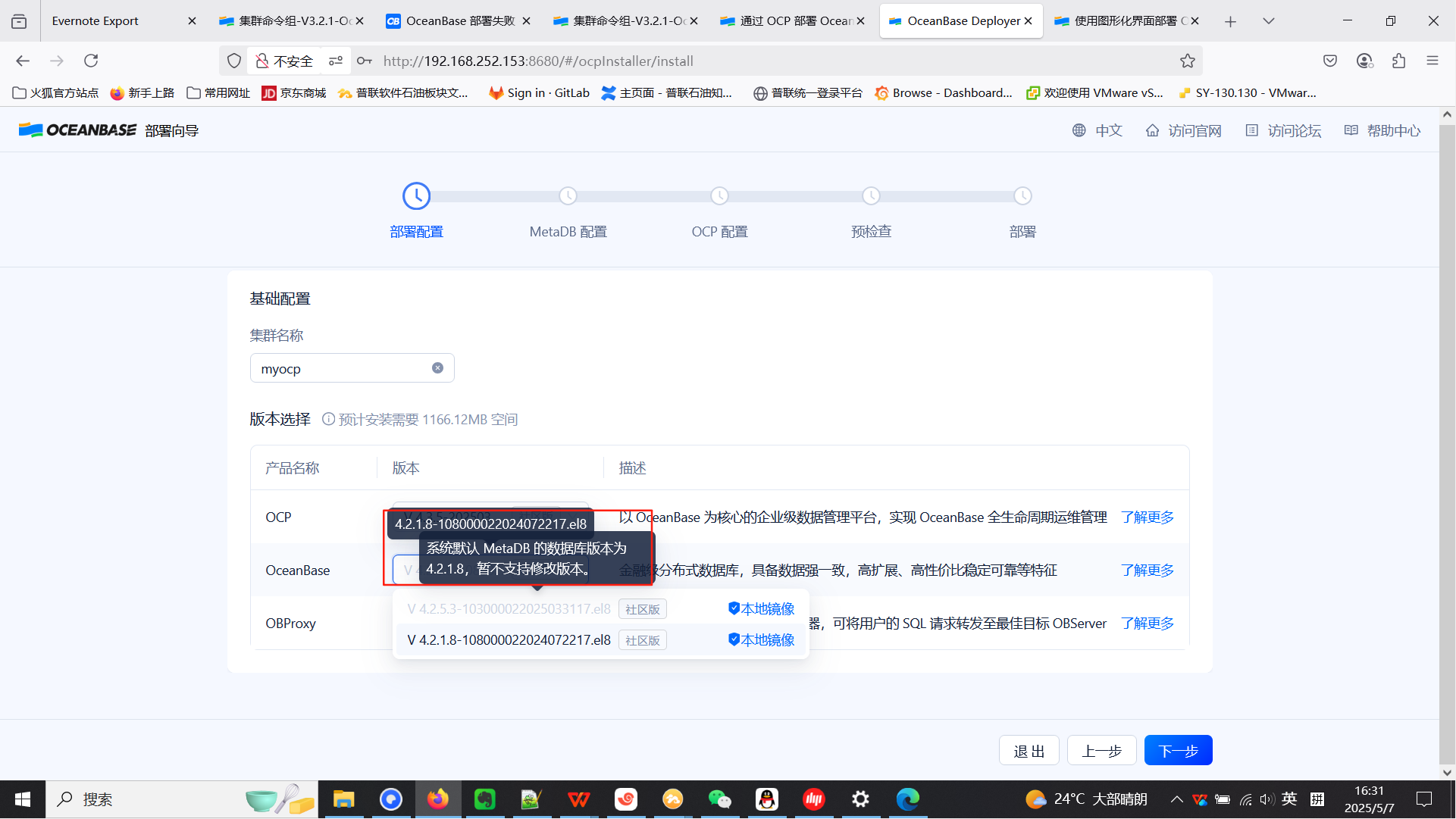Open the 帮助中心 link
The width and height of the screenshot is (1456, 819).
1382,130
